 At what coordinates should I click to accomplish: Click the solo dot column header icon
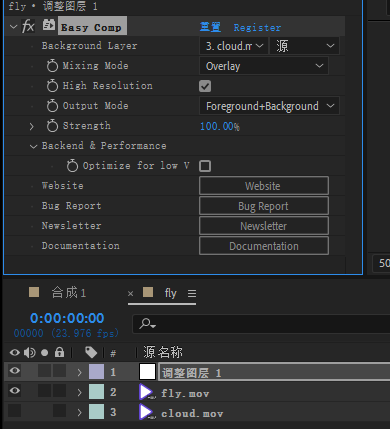44,353
